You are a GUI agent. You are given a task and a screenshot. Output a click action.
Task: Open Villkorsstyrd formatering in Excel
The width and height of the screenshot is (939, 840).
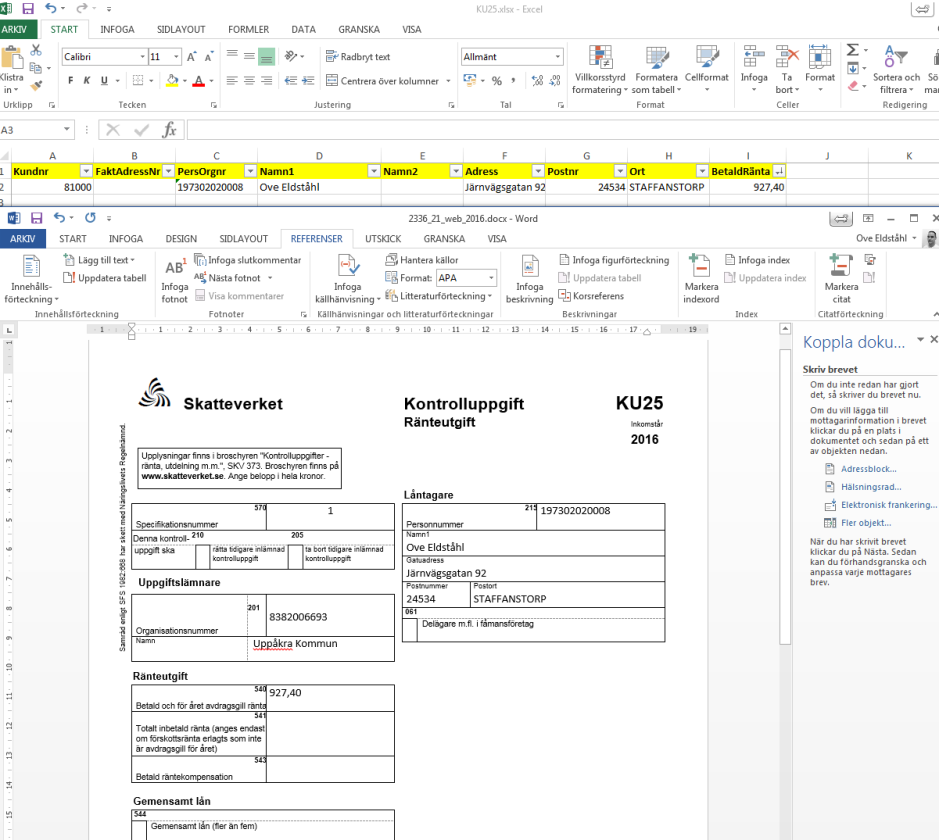click(x=600, y=69)
